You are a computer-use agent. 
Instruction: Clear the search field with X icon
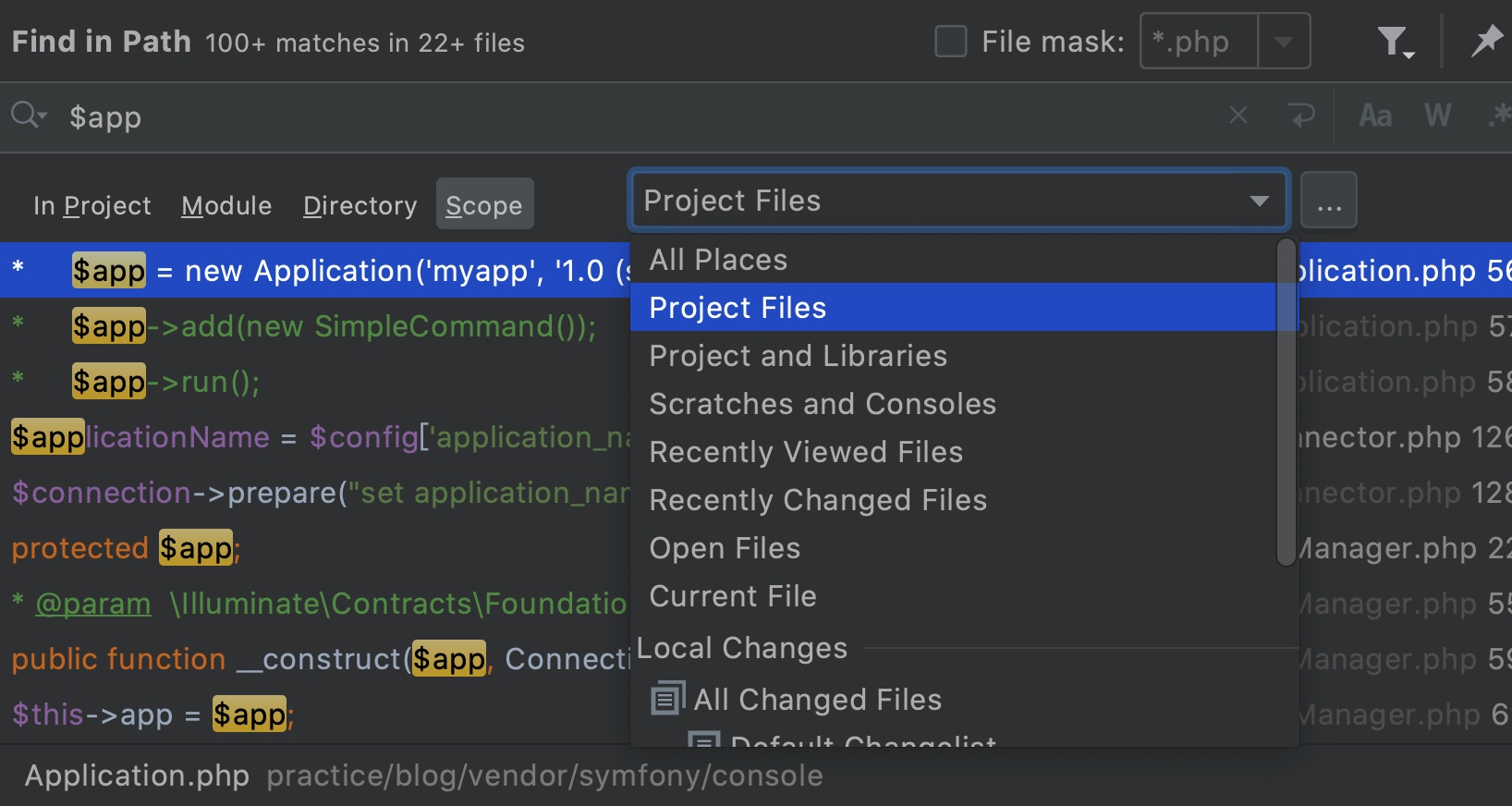[x=1238, y=116]
